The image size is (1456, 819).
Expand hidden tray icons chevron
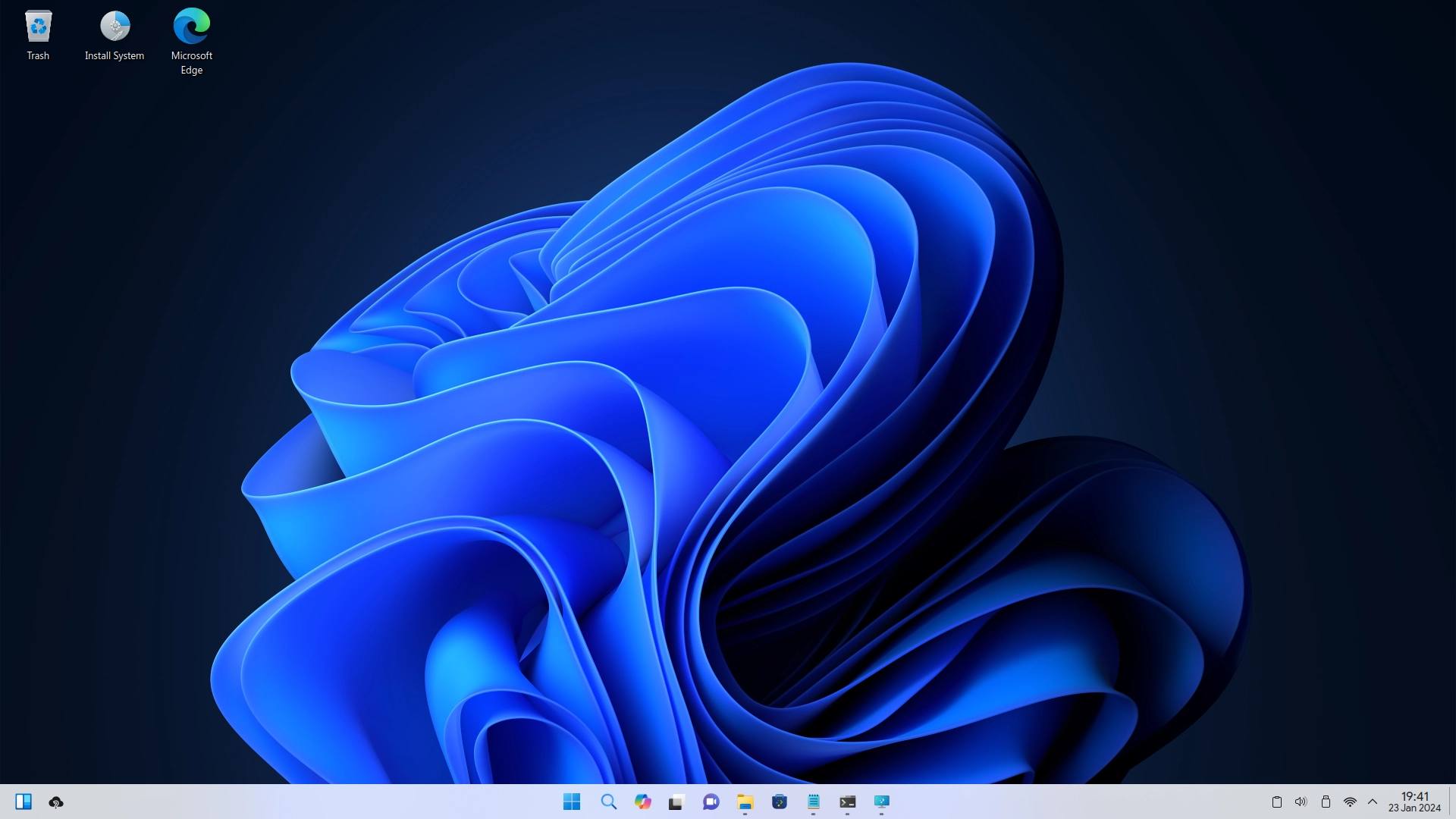pos(1373,802)
